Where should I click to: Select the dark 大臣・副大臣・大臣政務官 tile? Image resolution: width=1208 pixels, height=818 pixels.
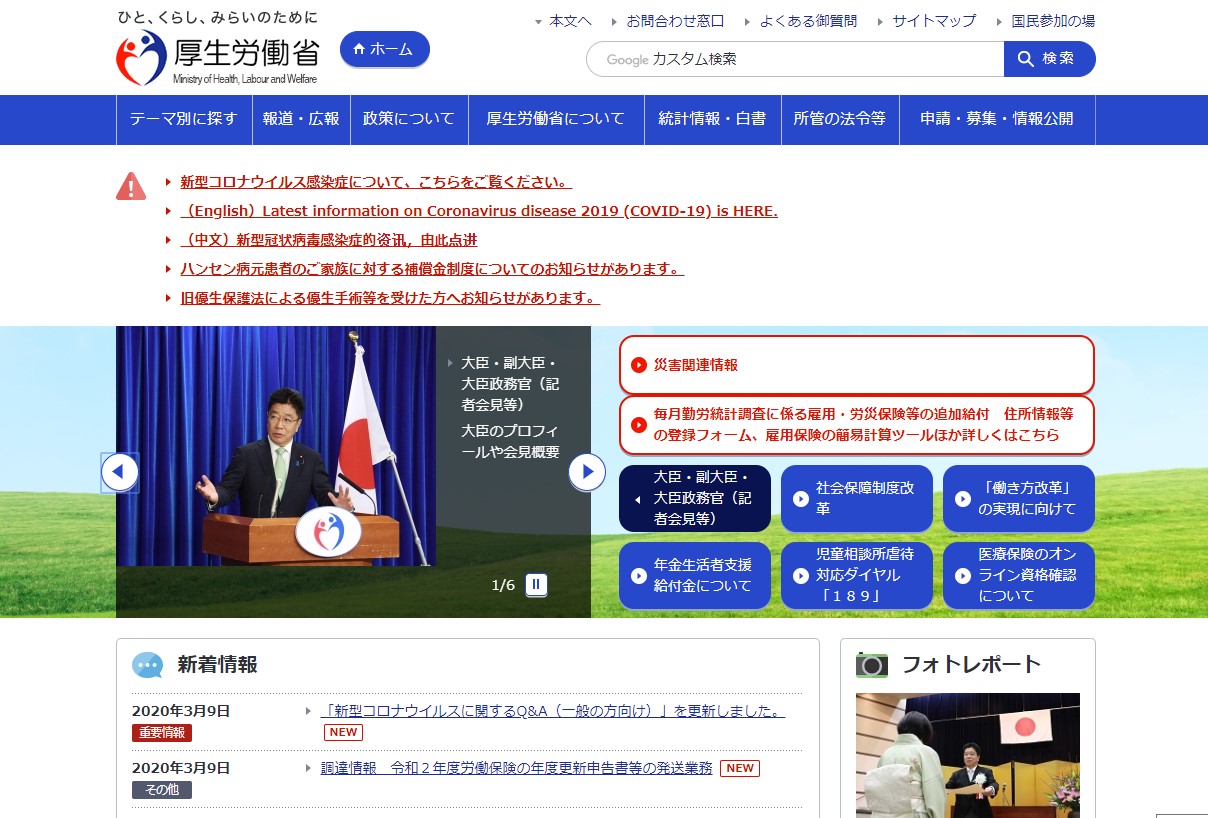(x=695, y=498)
